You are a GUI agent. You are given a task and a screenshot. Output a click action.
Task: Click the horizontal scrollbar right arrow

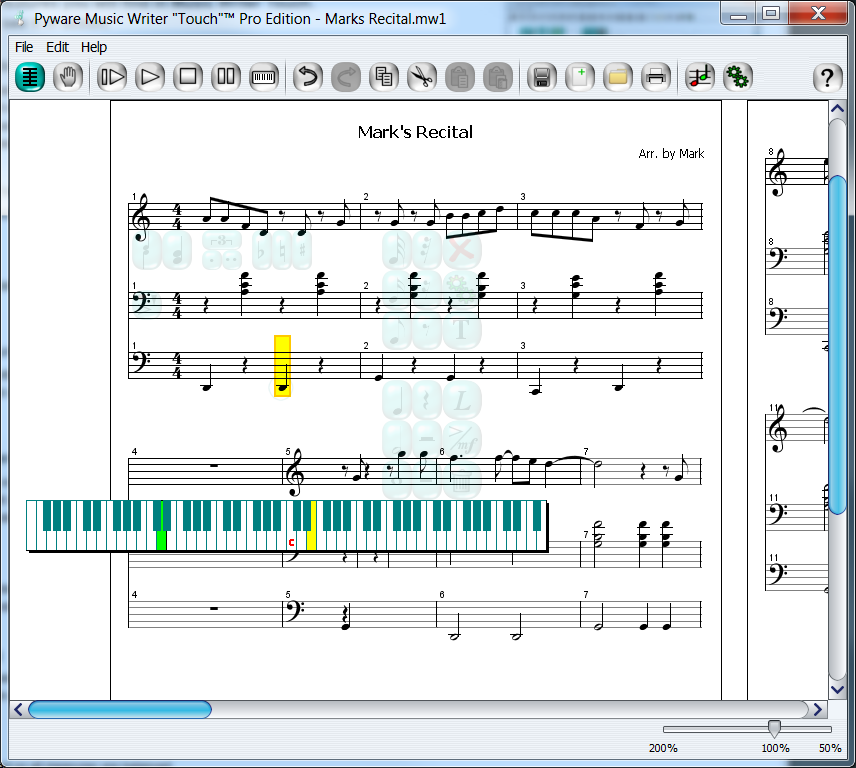tap(817, 710)
